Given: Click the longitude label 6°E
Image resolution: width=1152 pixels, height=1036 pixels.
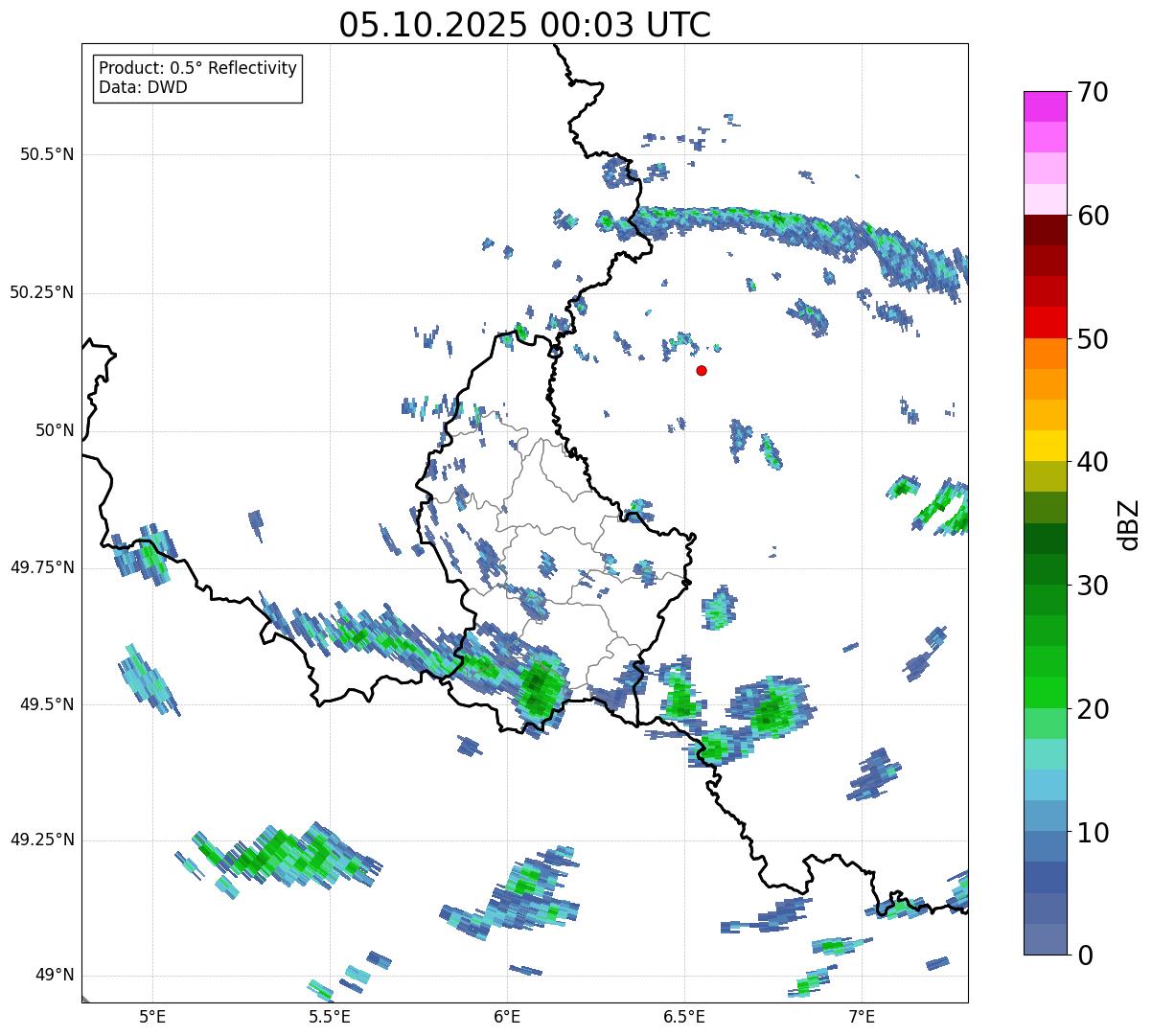Looking at the screenshot, I should (x=507, y=1016).
